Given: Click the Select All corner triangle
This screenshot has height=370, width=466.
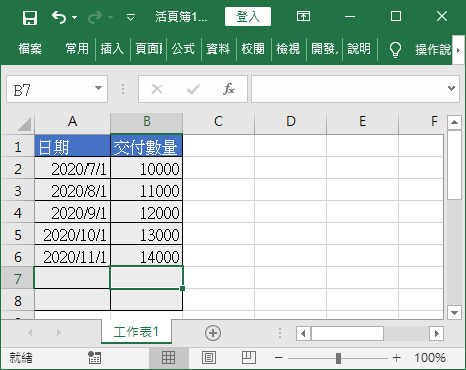Looking at the screenshot, I should (x=24, y=124).
